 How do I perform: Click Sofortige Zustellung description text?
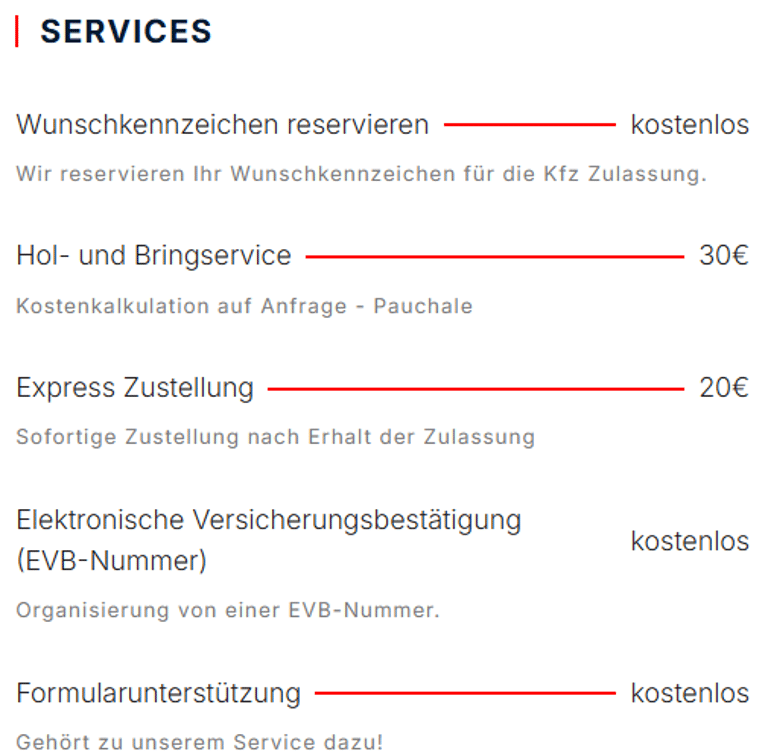pyautogui.click(x=275, y=437)
